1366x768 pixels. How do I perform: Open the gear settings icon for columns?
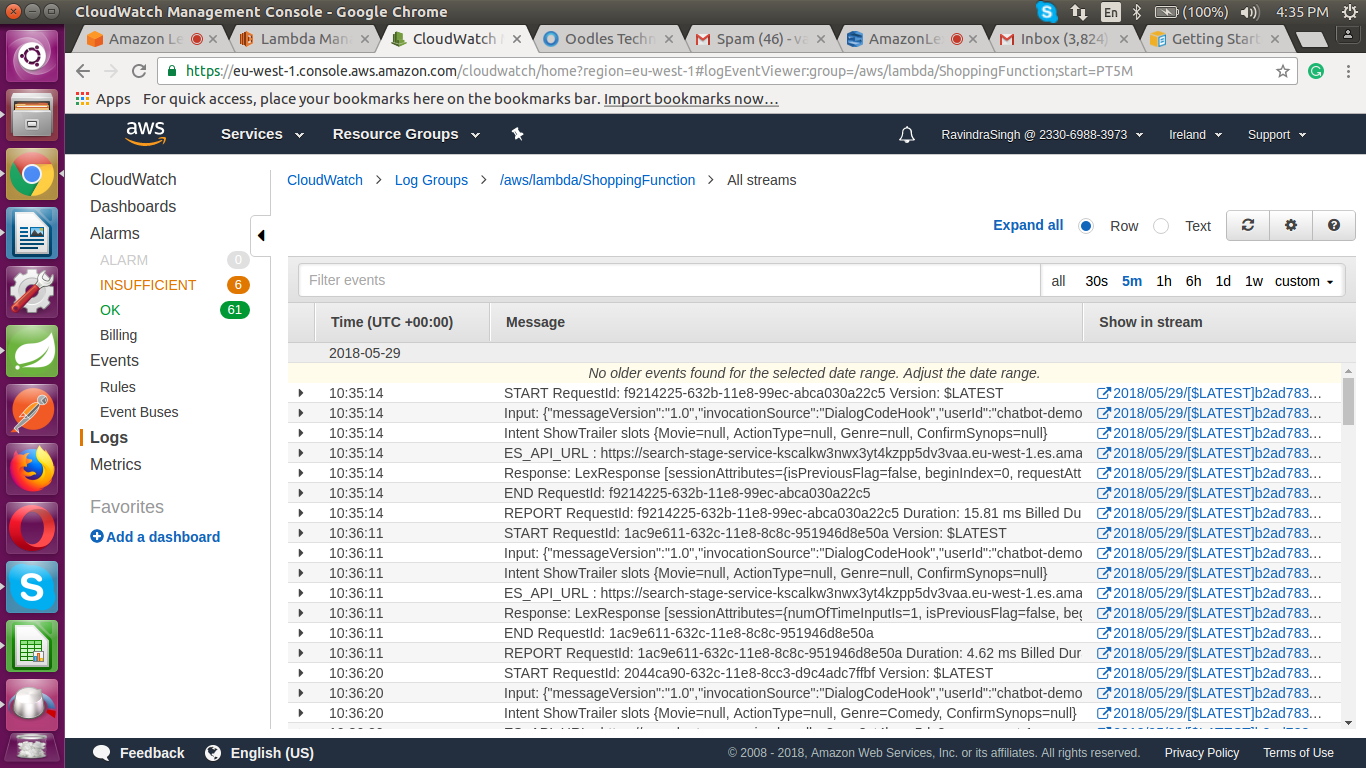click(1291, 225)
